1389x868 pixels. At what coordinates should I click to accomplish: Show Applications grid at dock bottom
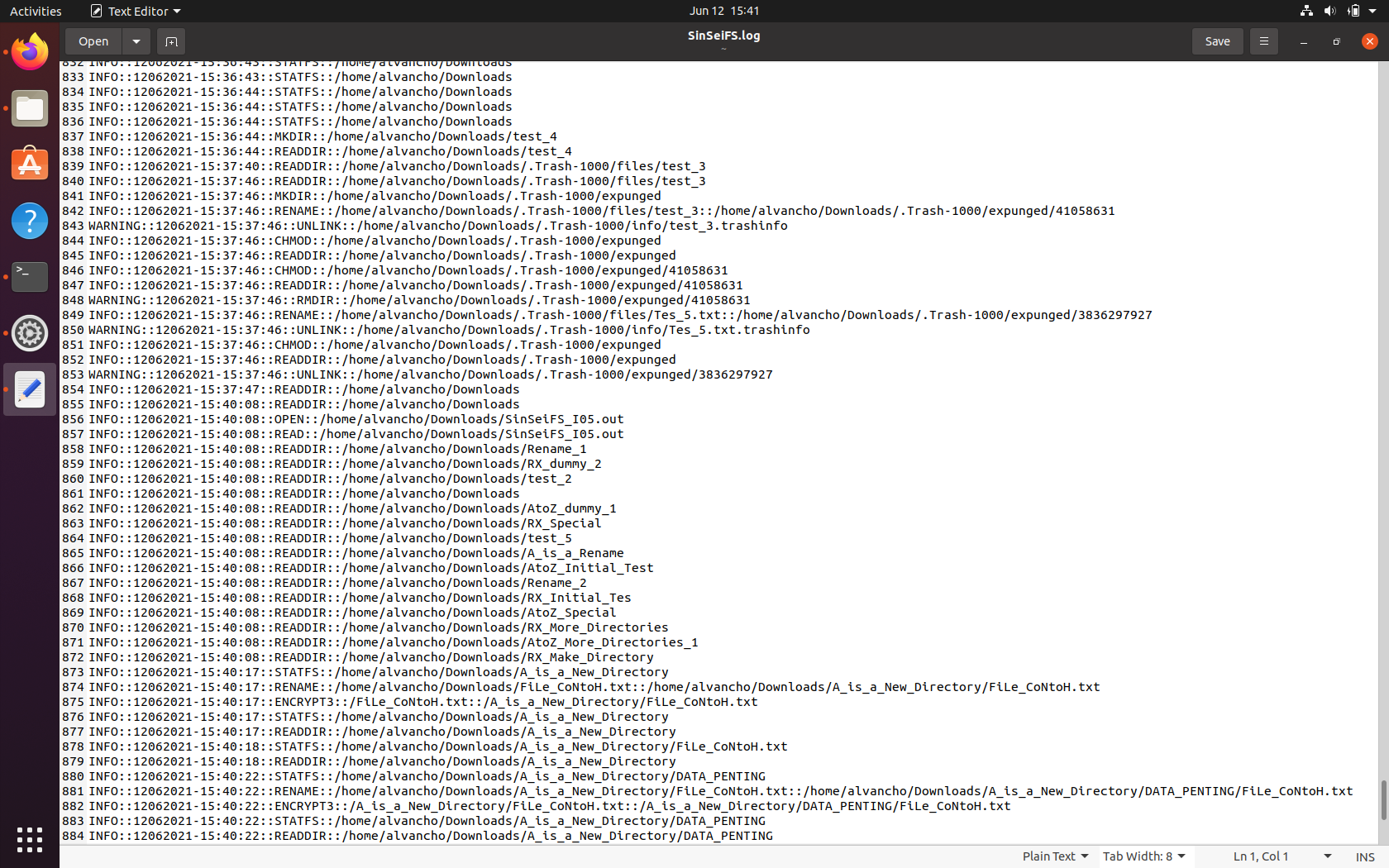29,839
